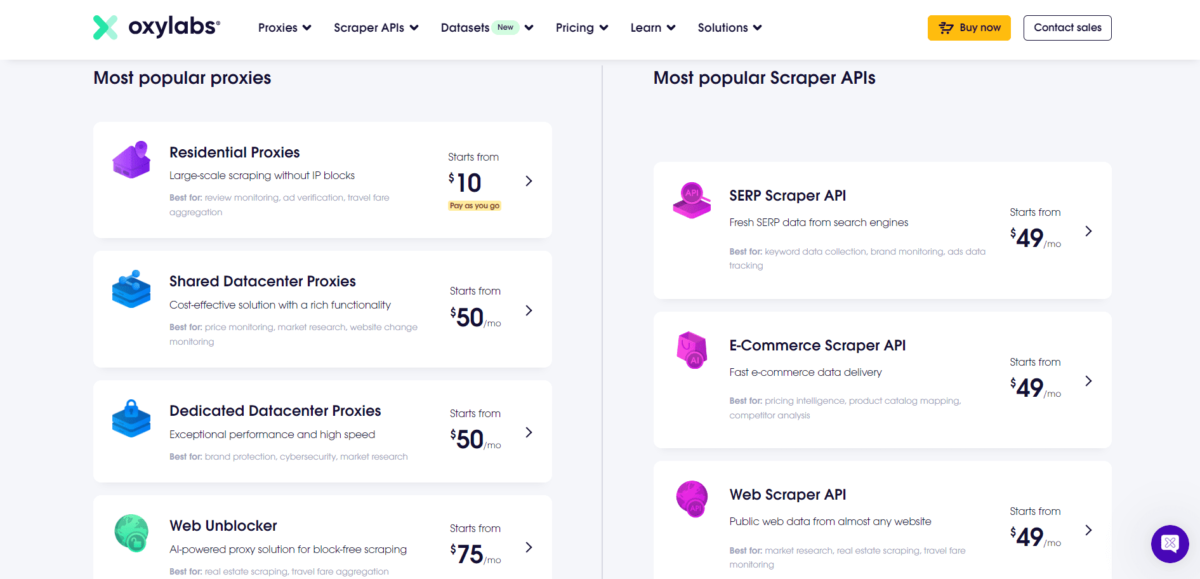Click the arrow on the Web Unblocker card

coord(529,547)
